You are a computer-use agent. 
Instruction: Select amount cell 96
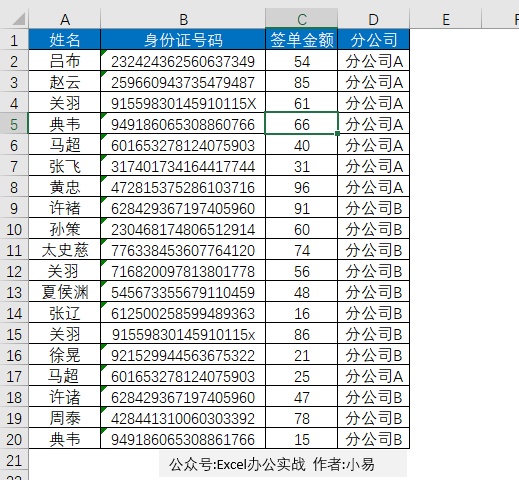click(x=302, y=187)
